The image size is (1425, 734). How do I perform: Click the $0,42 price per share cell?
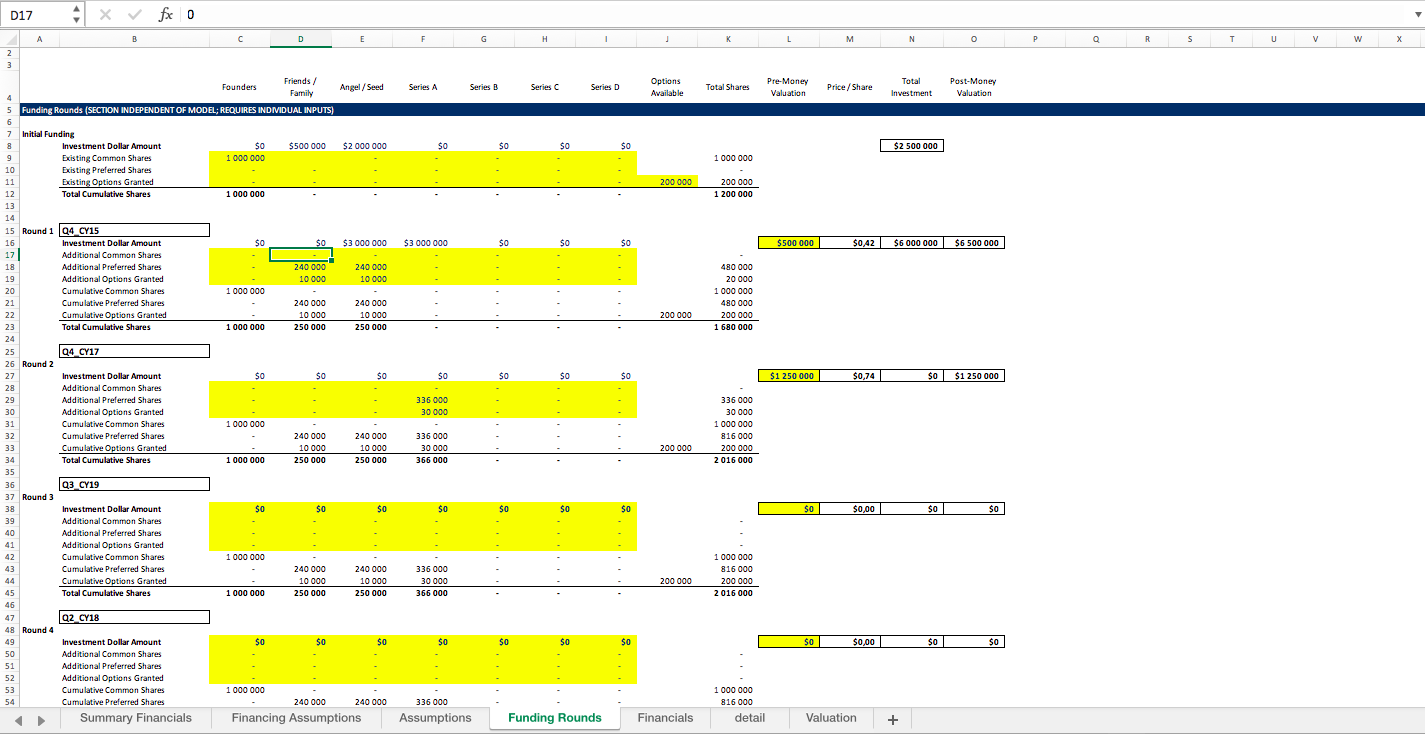coord(850,243)
